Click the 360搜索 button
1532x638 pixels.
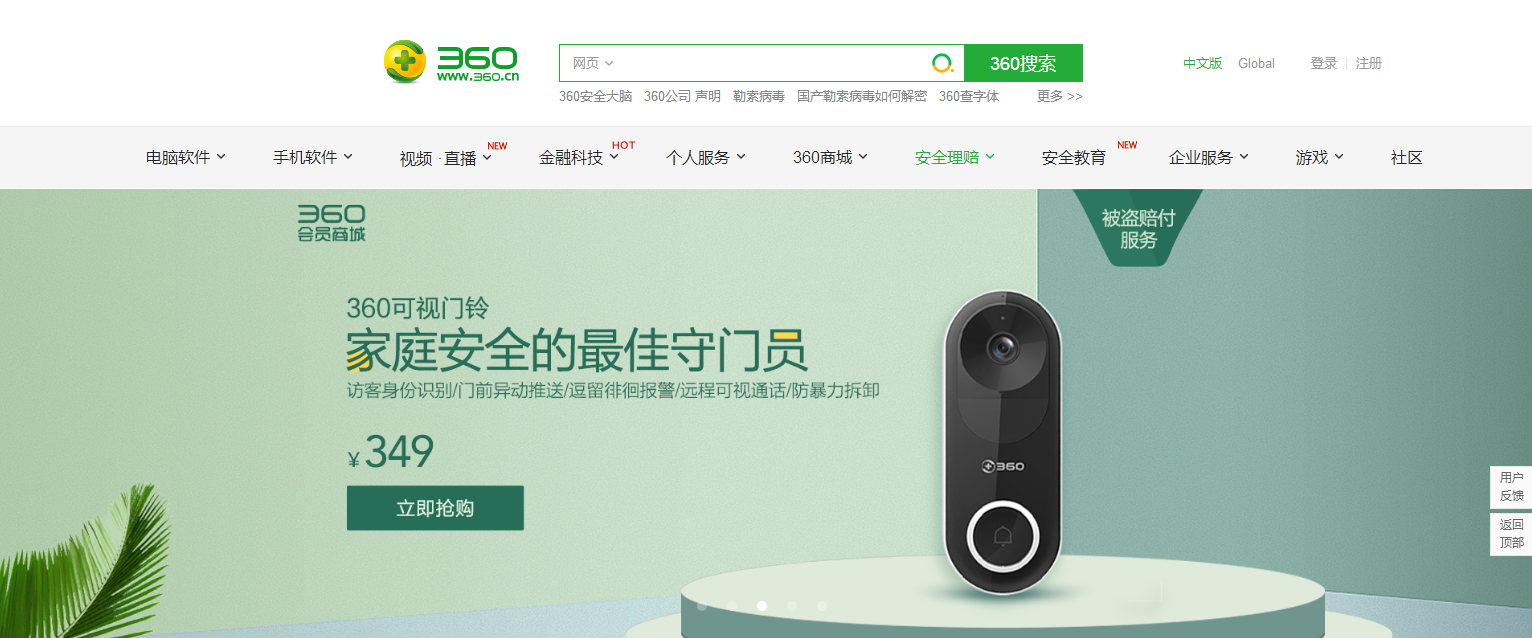point(1023,63)
